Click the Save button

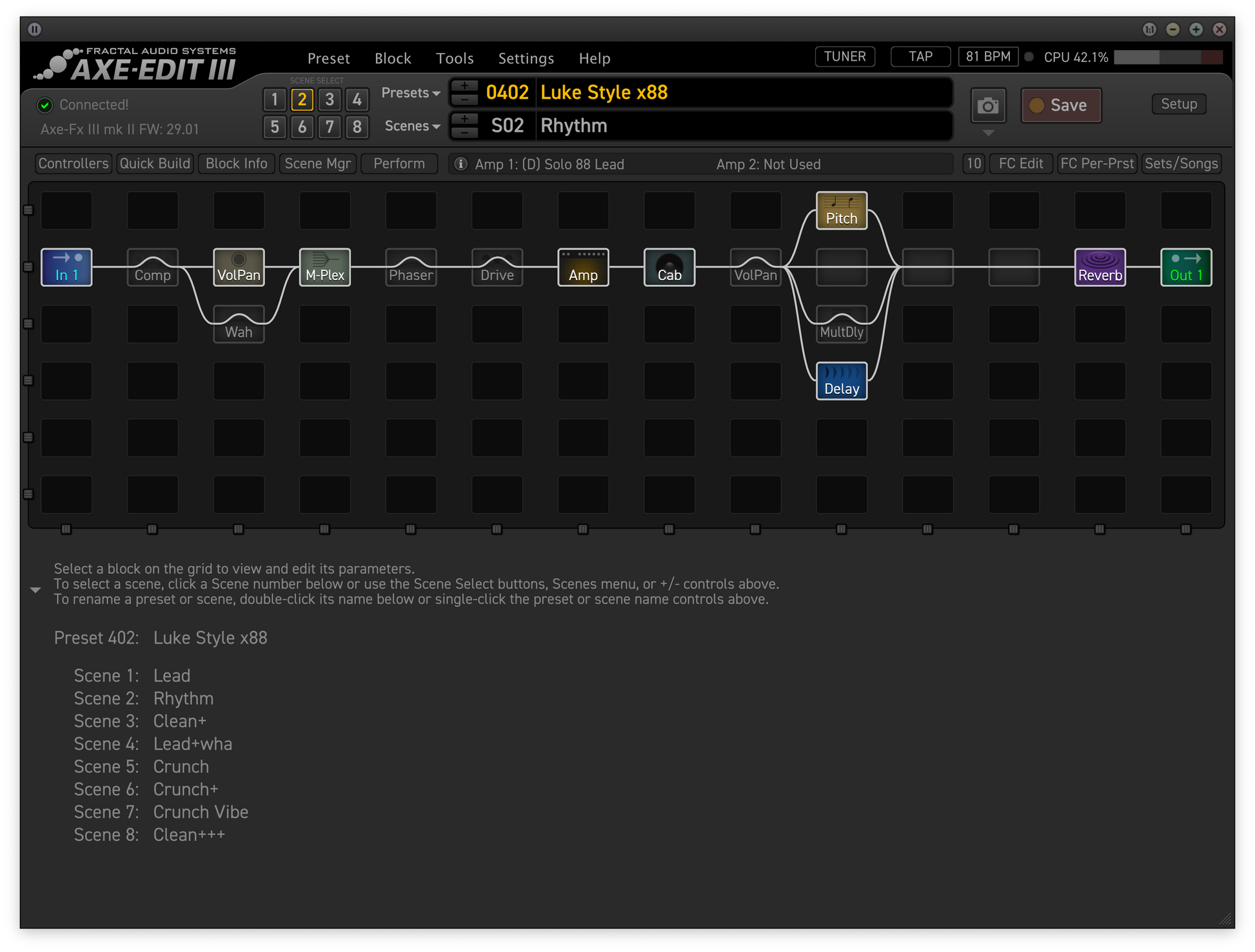[1061, 105]
